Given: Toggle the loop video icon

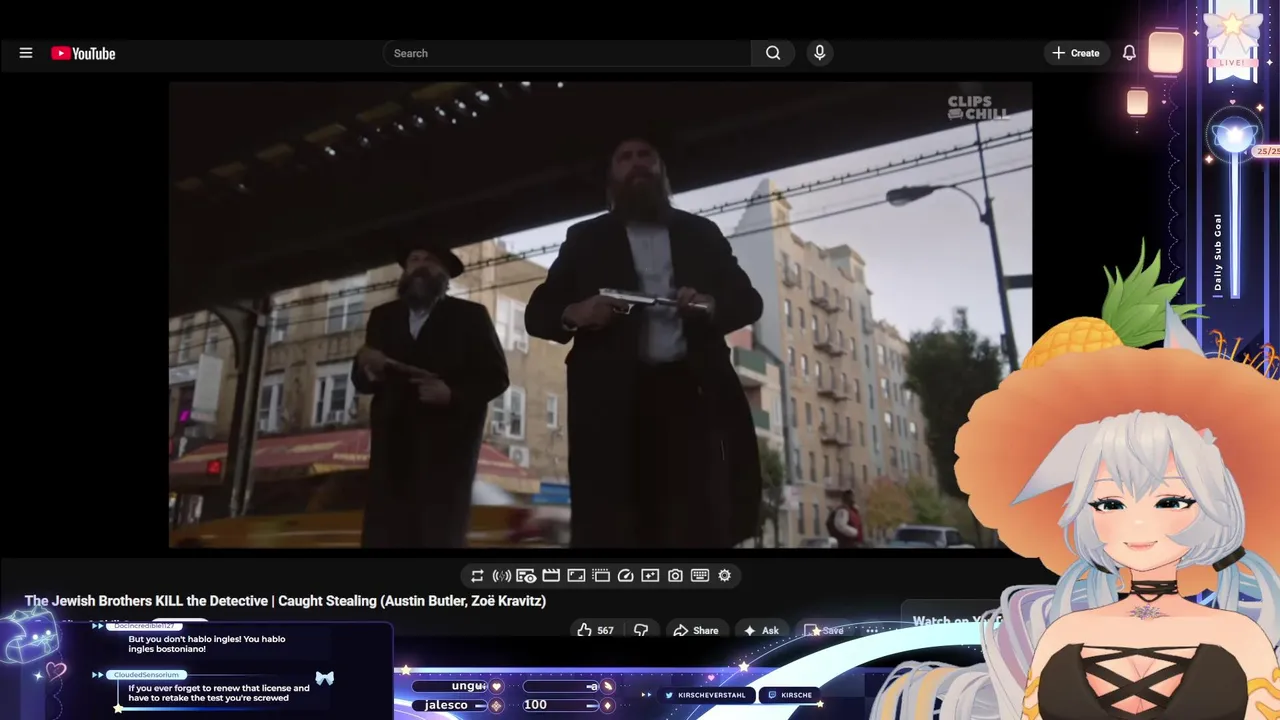Looking at the screenshot, I should coord(477,576).
